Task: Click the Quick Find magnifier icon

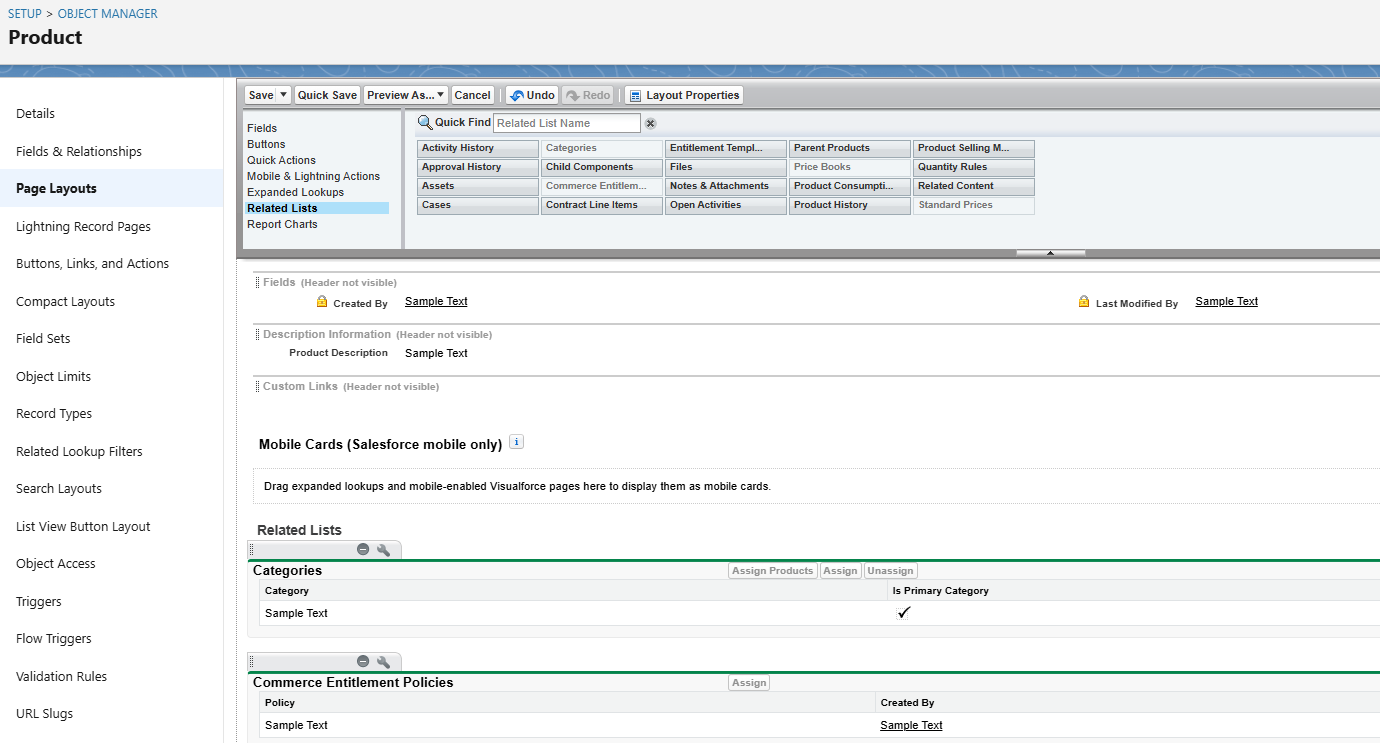Action: [425, 122]
